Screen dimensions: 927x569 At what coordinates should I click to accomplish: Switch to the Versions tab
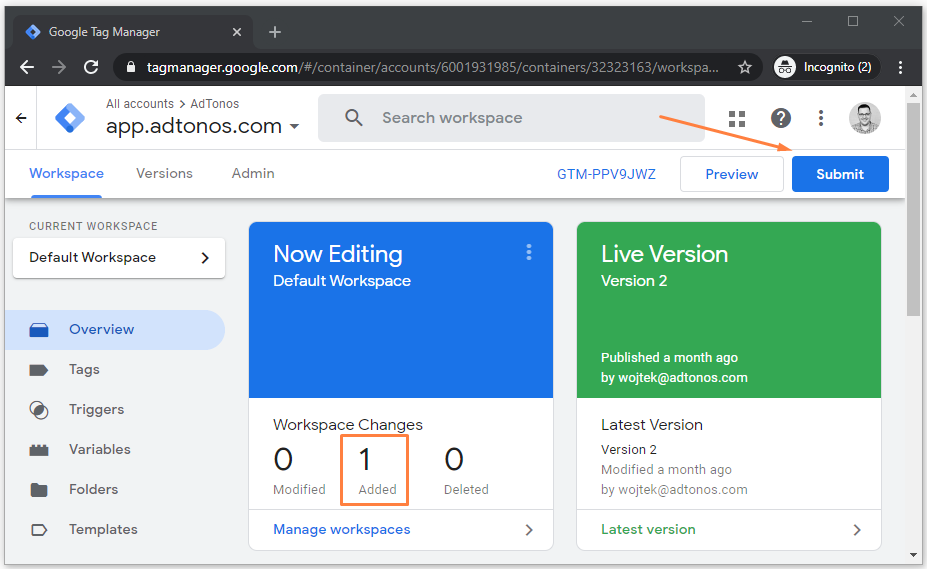pos(164,173)
